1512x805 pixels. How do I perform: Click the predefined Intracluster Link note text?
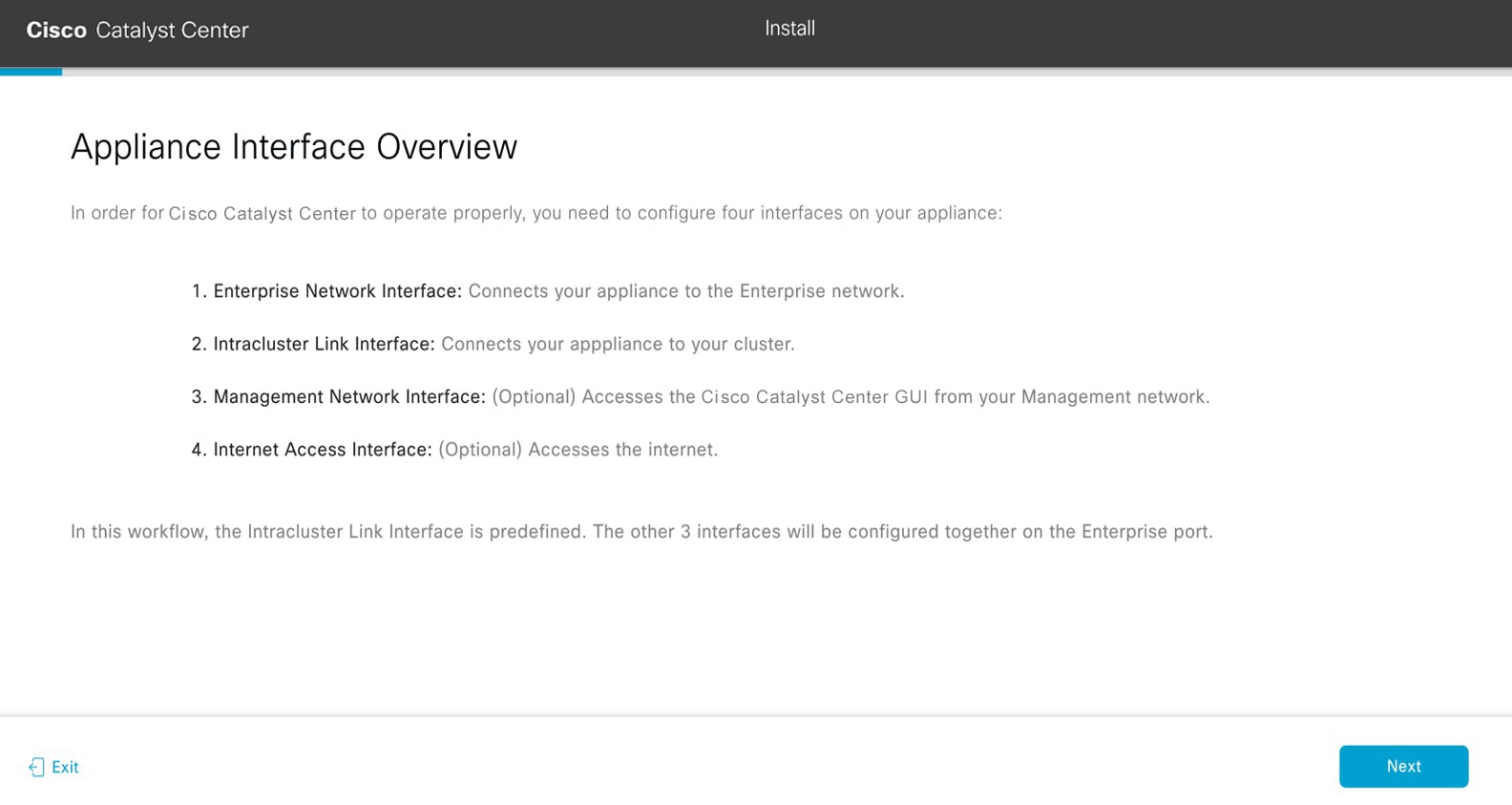tap(640, 532)
